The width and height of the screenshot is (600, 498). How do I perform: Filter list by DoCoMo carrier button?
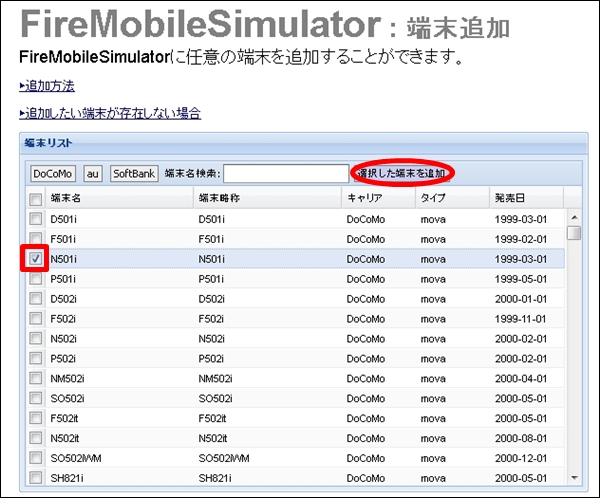[53, 174]
